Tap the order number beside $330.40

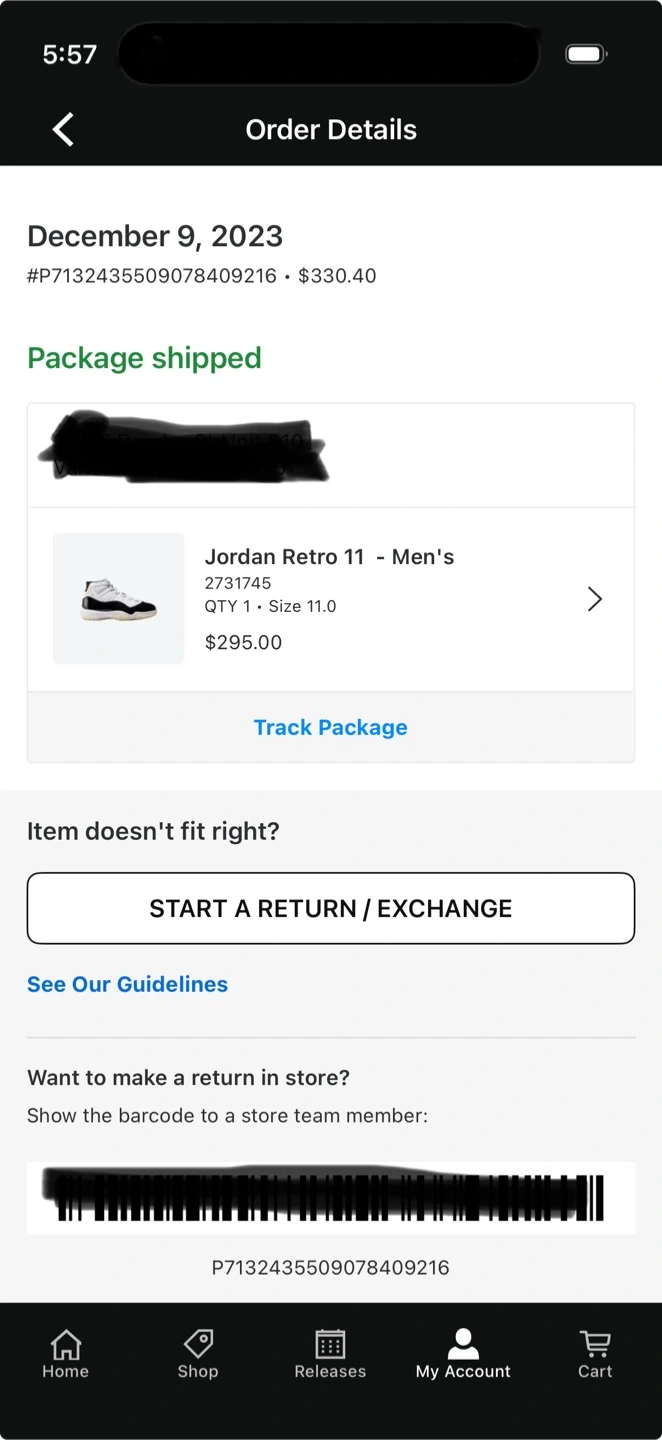pyautogui.click(x=152, y=276)
